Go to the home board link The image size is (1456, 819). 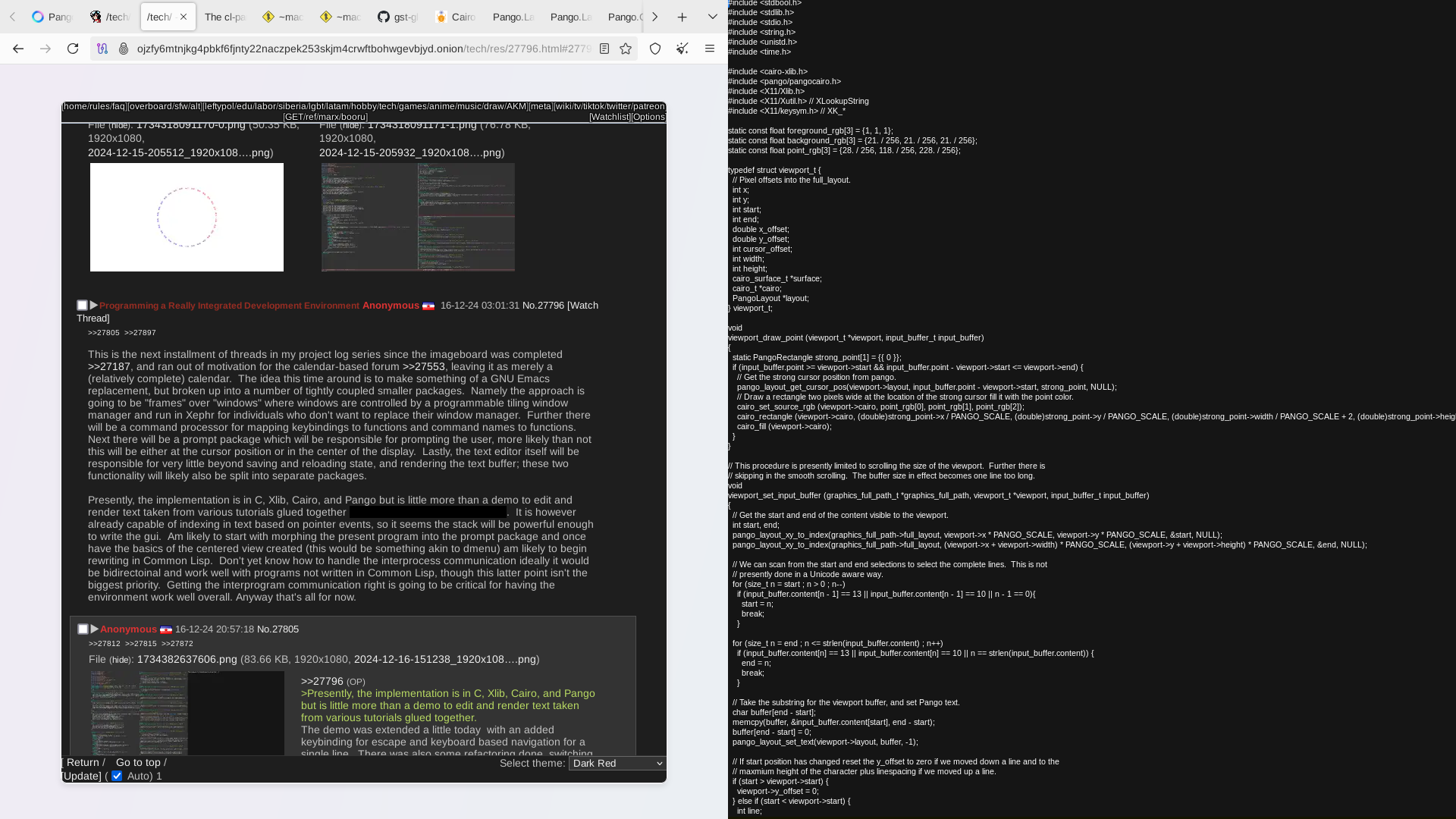coord(75,106)
